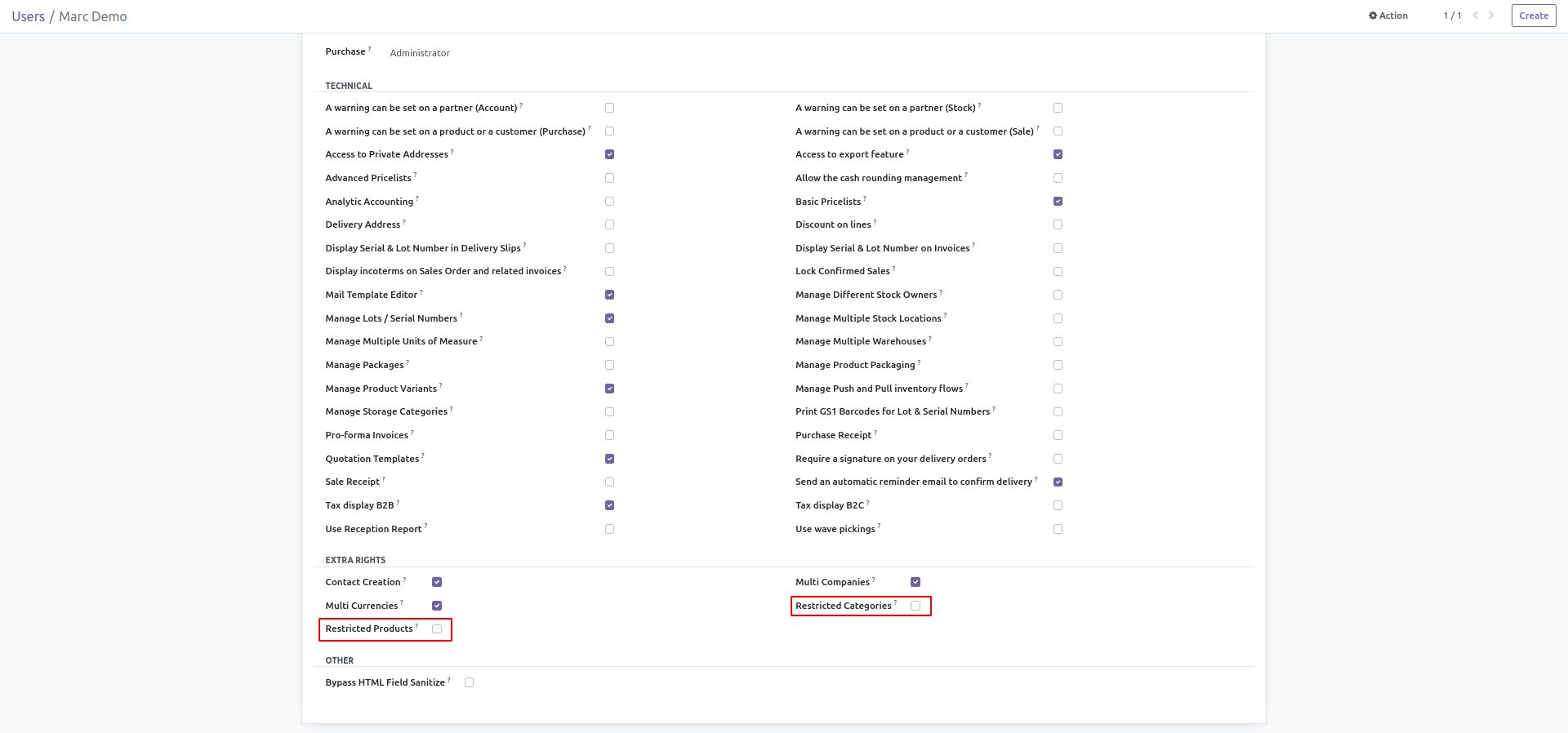Uncheck Manage Lots / Serial Numbers

[609, 318]
